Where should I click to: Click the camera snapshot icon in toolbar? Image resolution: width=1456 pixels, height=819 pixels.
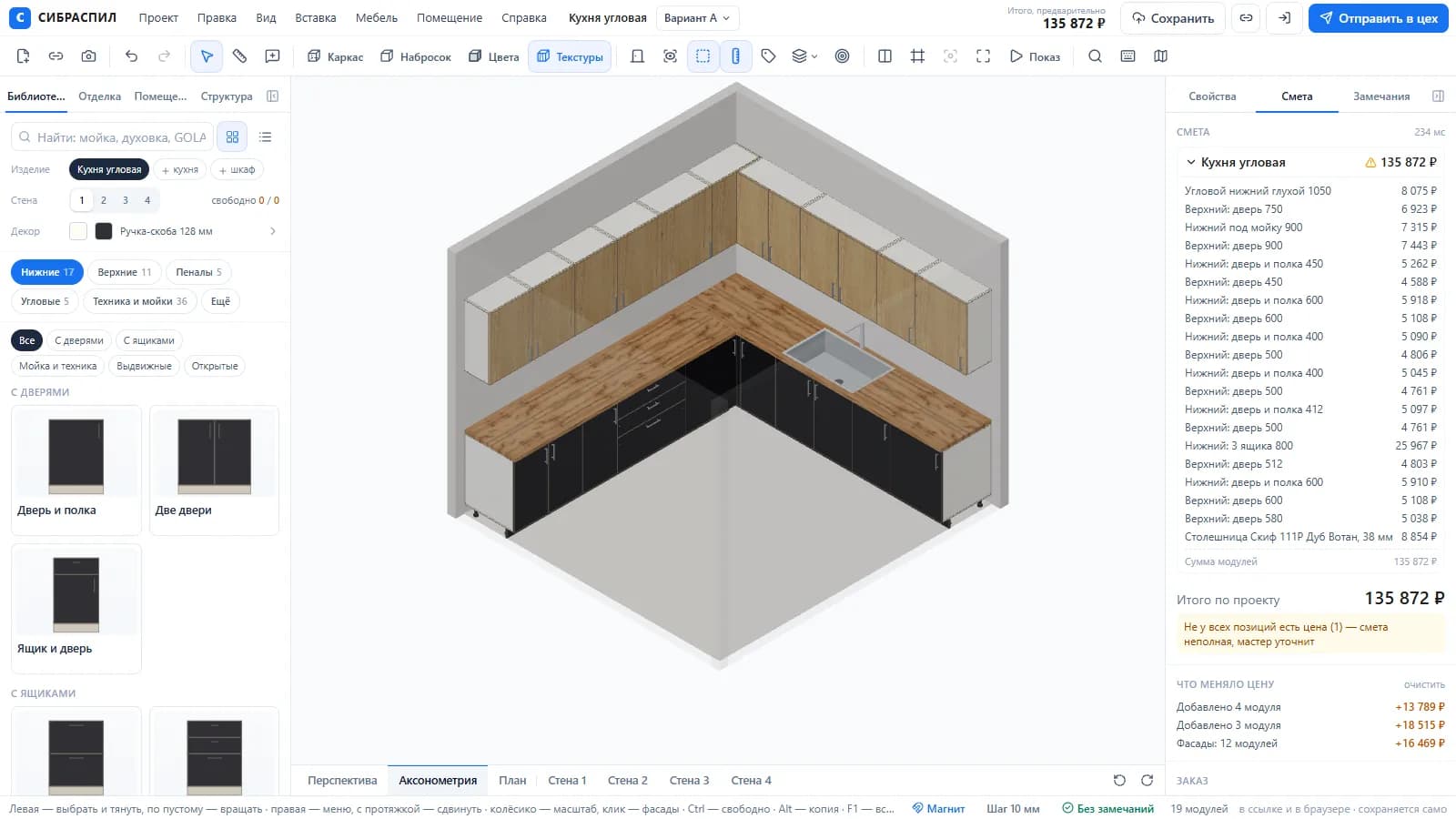88,56
